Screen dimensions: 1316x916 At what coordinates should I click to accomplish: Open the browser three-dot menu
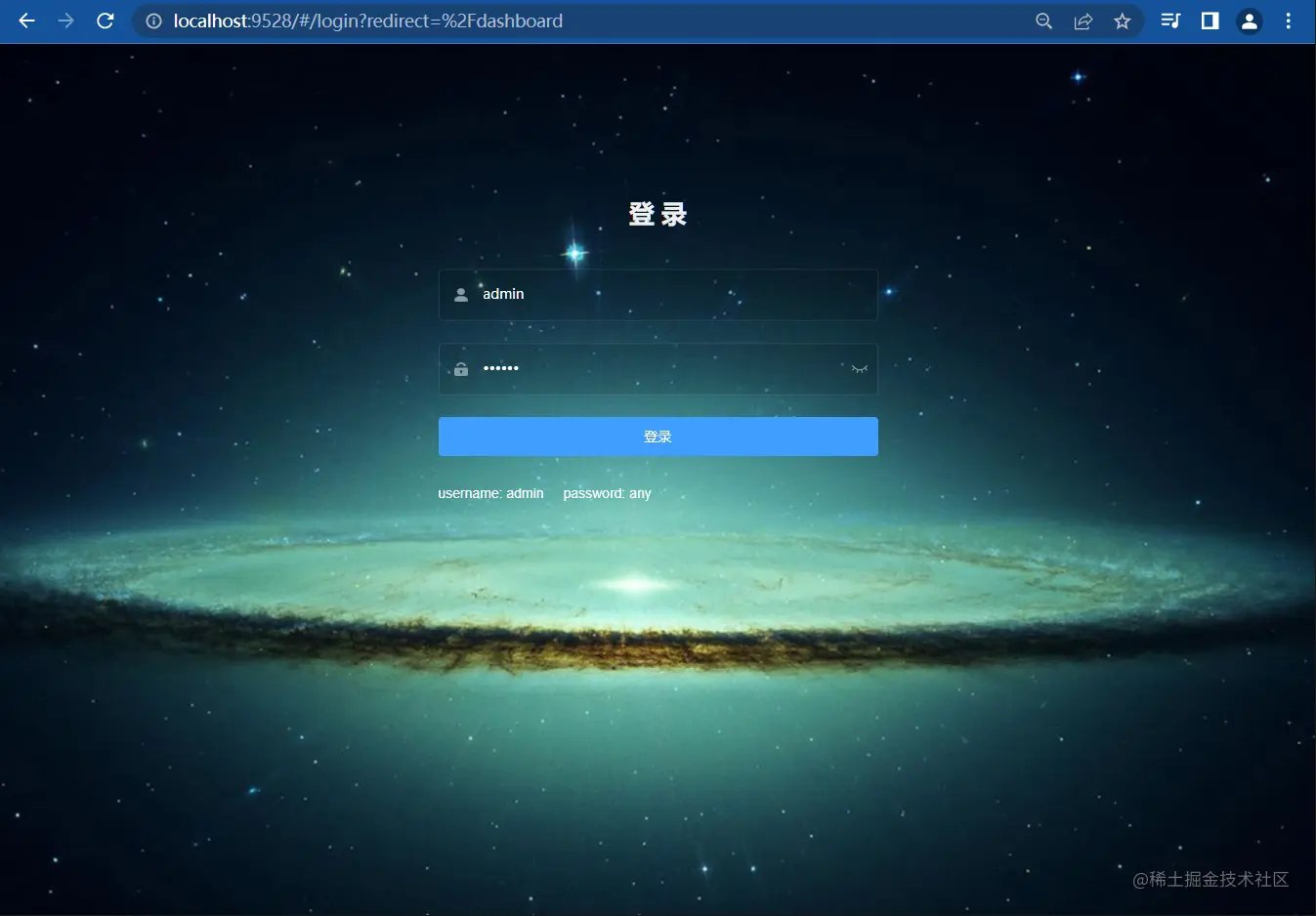[1289, 21]
